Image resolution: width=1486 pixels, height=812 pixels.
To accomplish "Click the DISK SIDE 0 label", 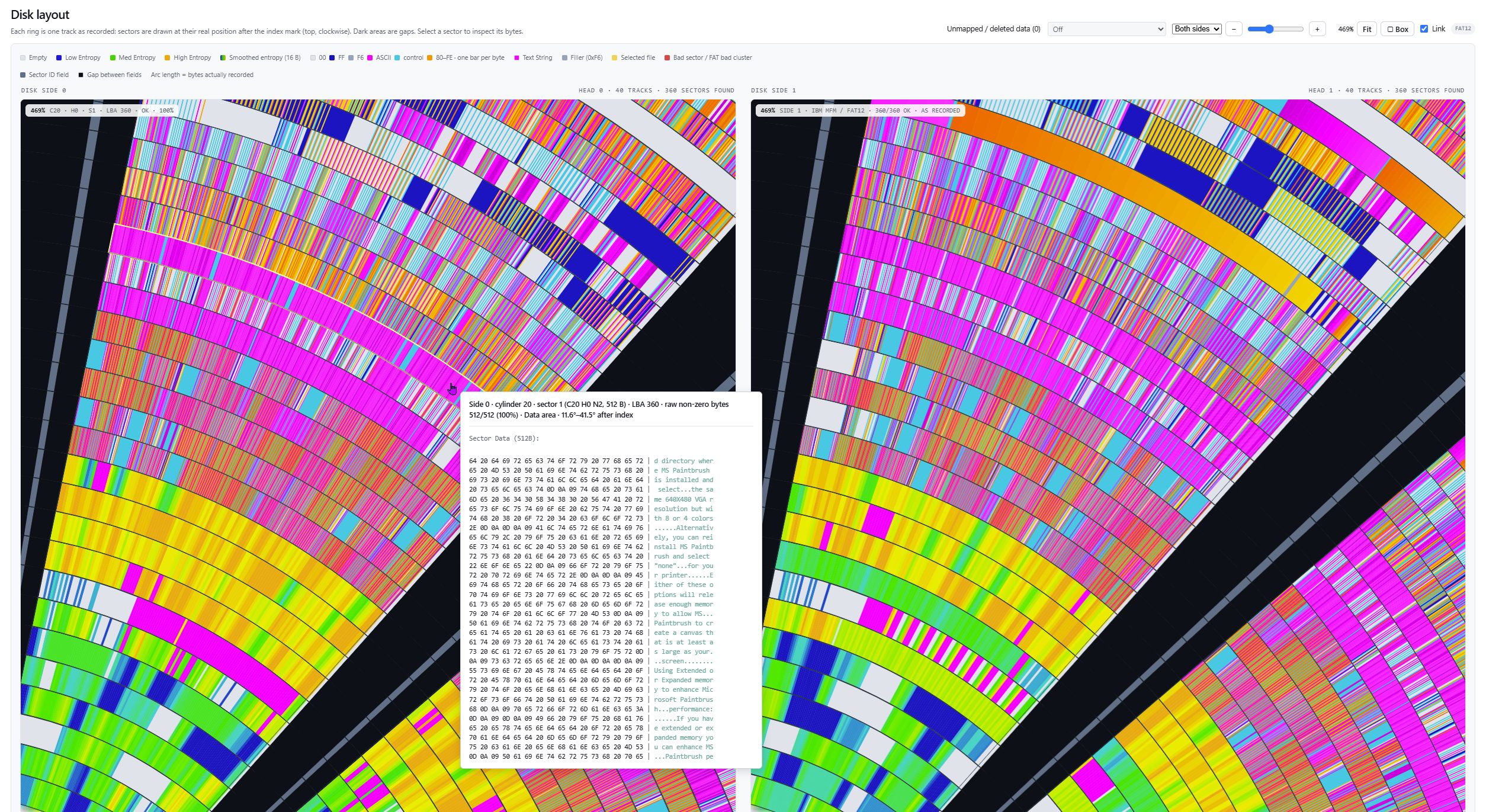I will tap(43, 91).
